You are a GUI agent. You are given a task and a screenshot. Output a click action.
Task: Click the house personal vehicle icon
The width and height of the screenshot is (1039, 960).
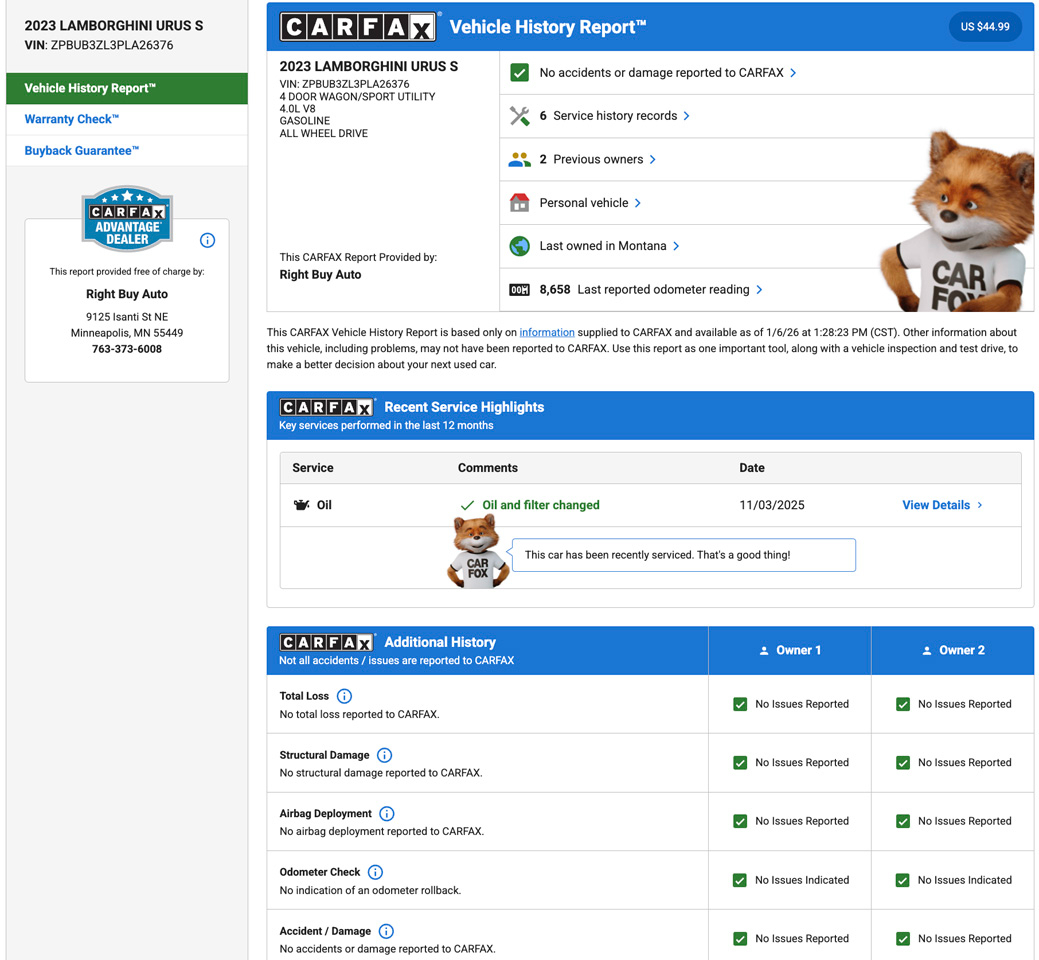click(x=519, y=203)
